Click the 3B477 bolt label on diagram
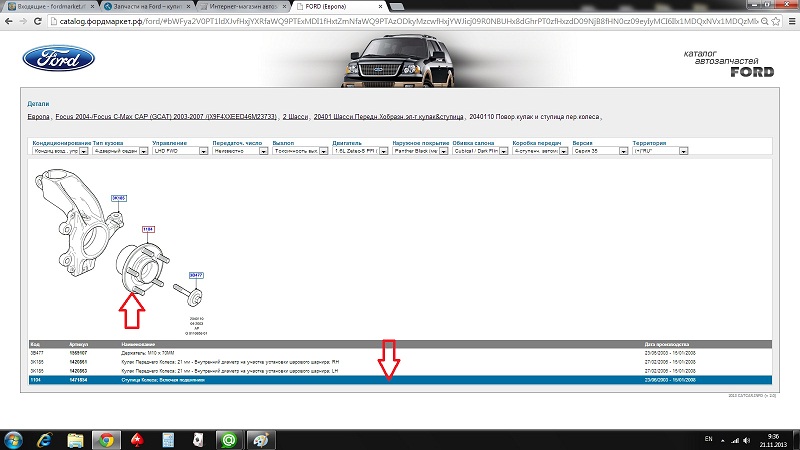The image size is (800, 450). pos(196,276)
